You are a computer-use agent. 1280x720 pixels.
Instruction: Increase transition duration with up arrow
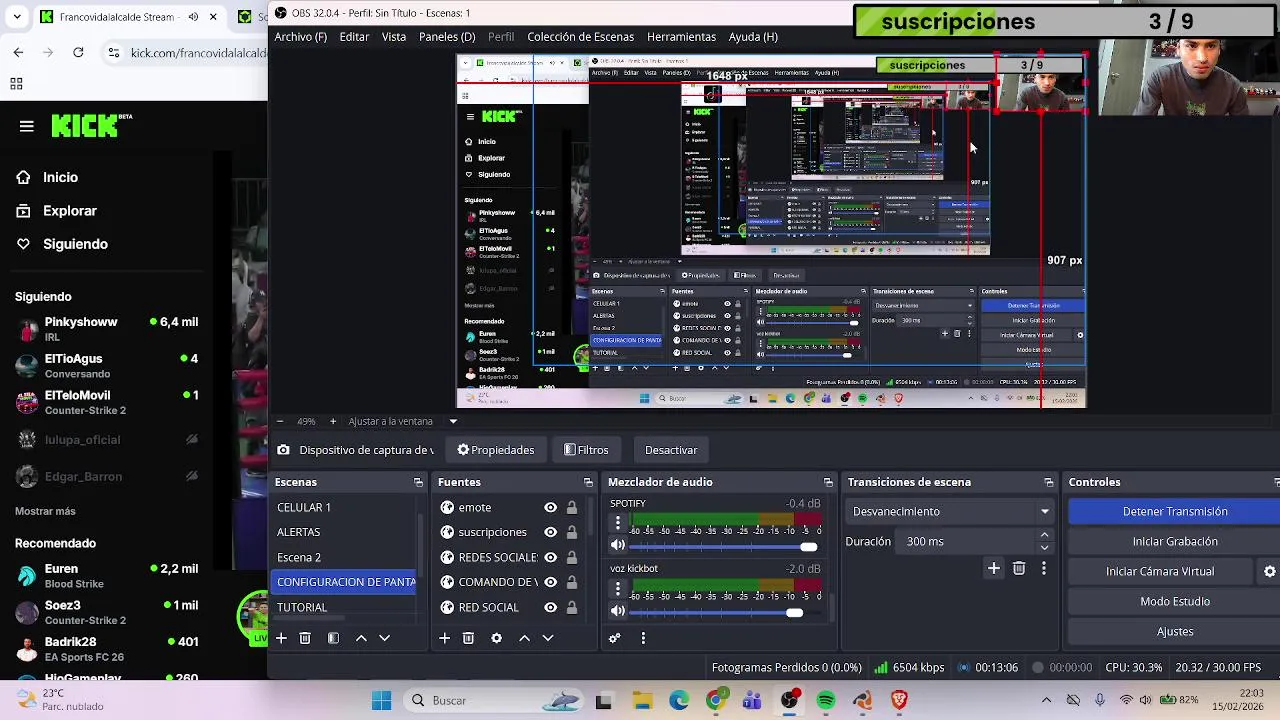pos(1044,536)
